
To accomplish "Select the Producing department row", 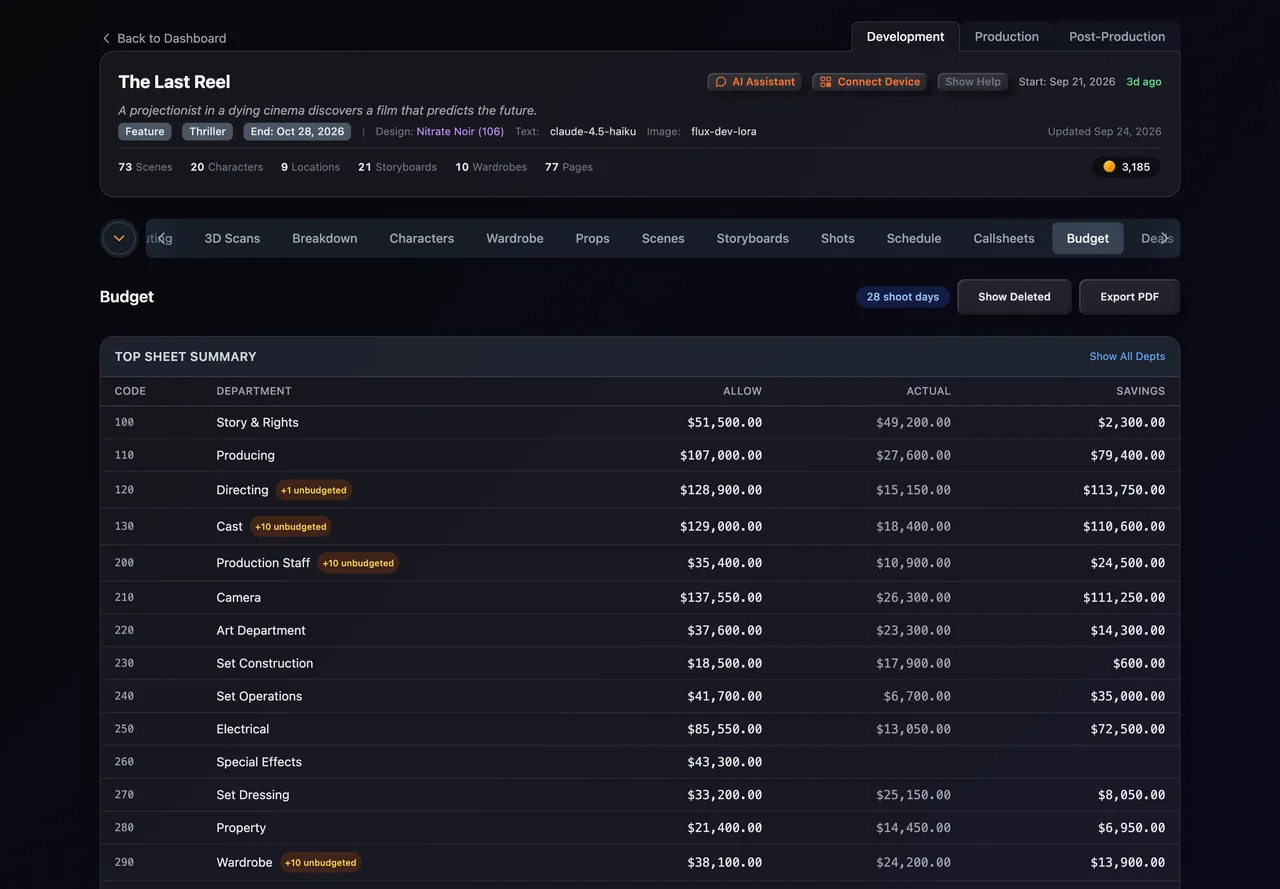I will (640, 456).
